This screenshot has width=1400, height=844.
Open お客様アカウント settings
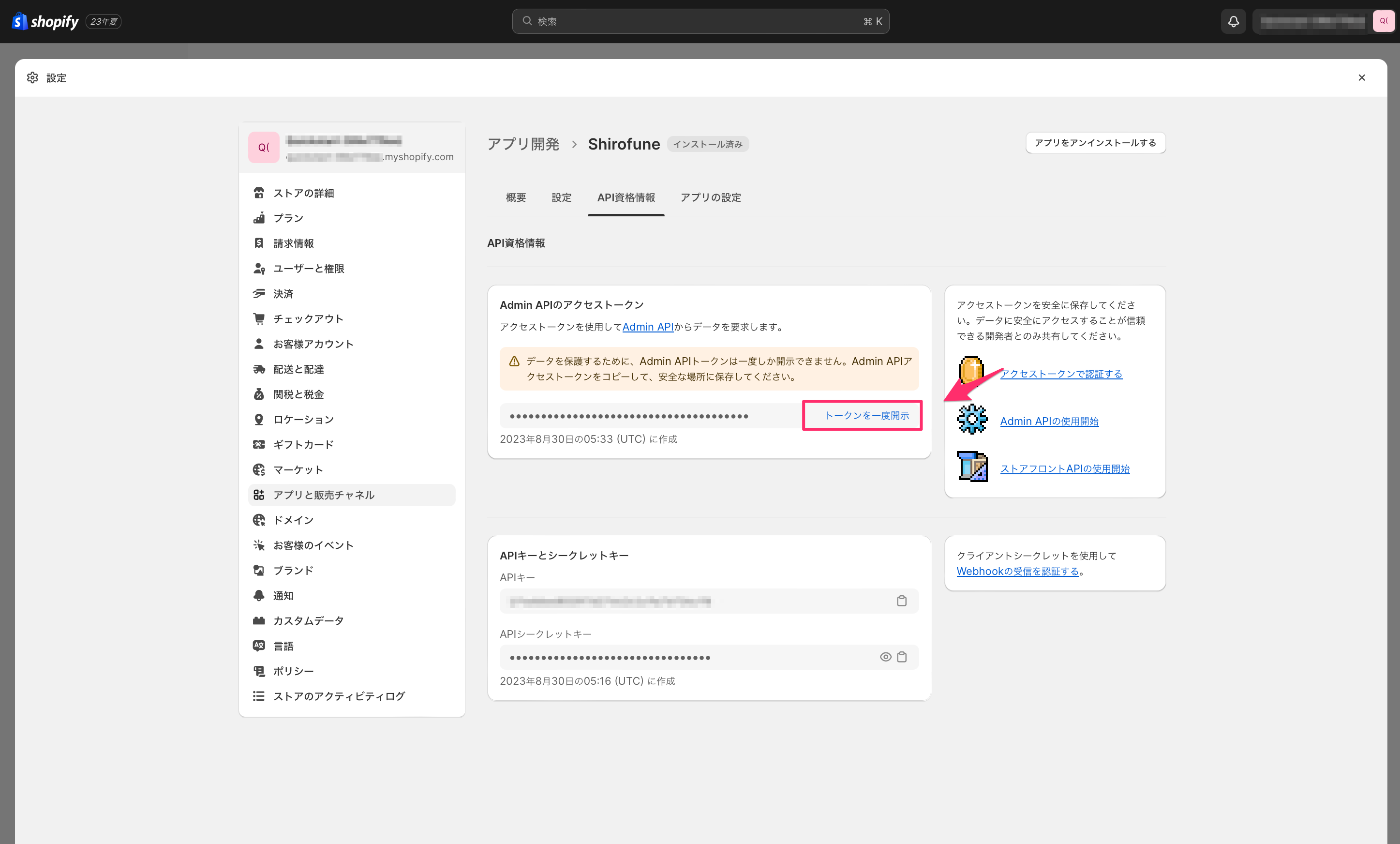coord(352,344)
